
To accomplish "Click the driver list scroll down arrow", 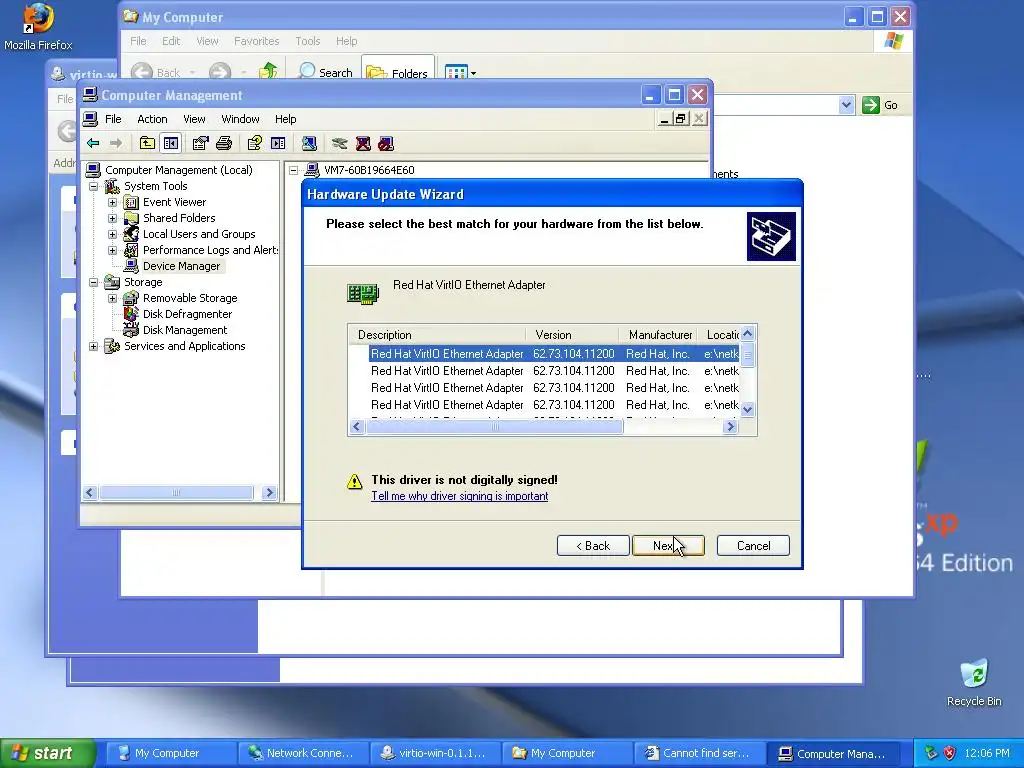I will click(748, 409).
